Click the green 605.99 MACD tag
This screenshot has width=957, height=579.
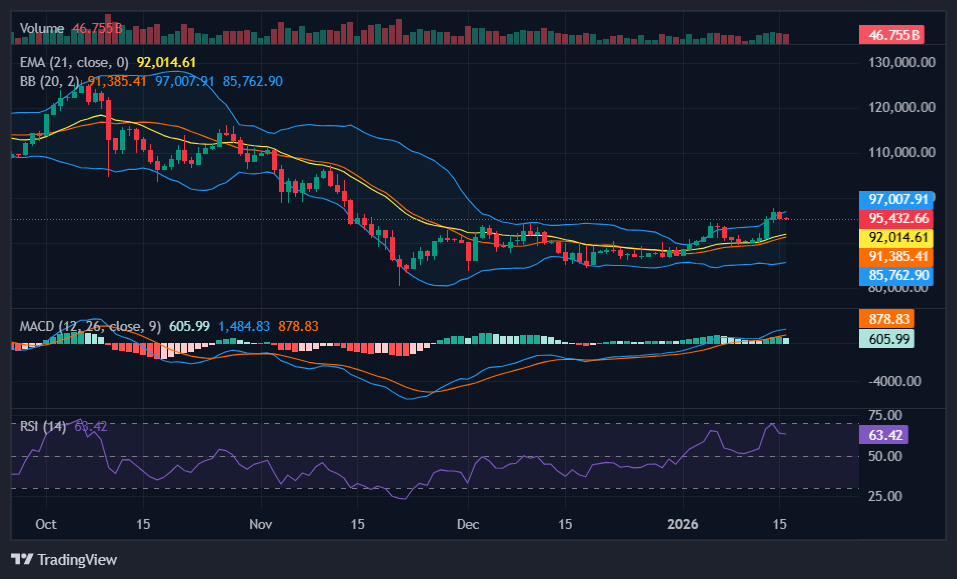tap(886, 339)
